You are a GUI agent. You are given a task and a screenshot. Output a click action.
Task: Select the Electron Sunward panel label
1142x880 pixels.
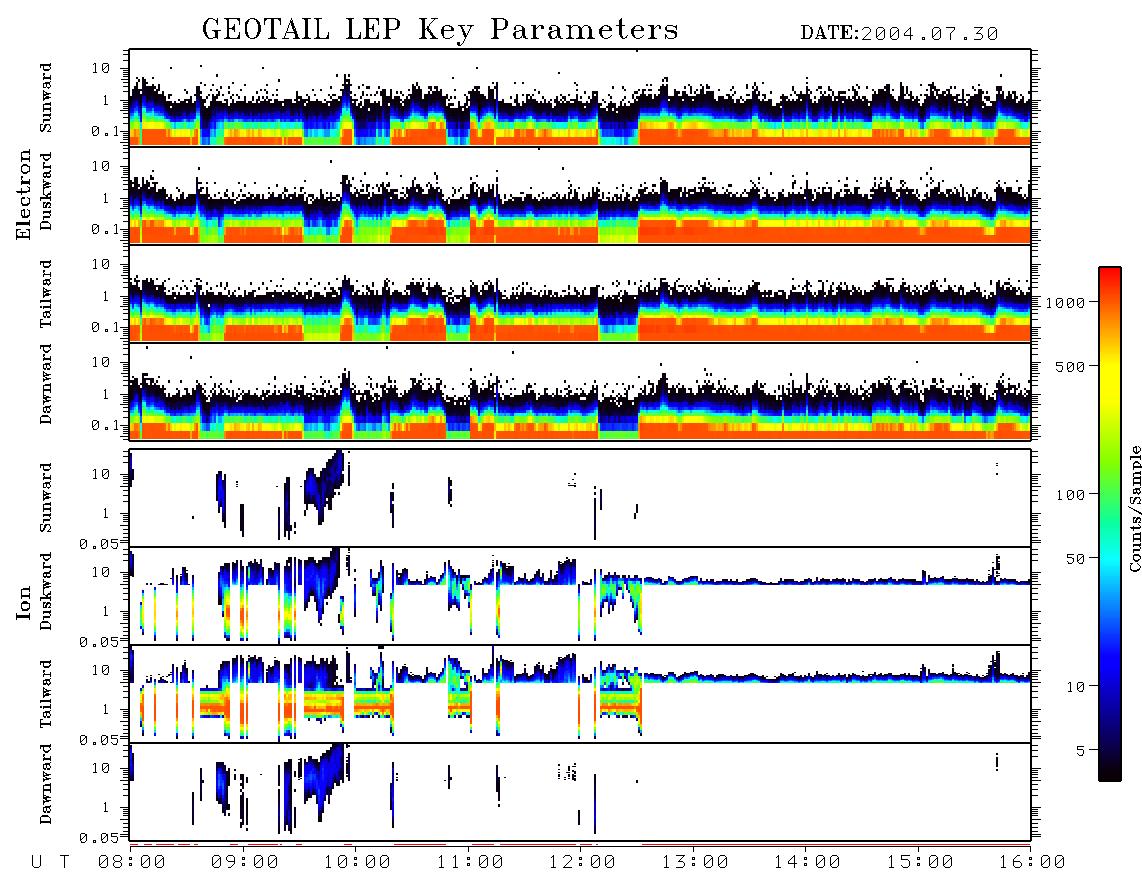click(x=46, y=98)
